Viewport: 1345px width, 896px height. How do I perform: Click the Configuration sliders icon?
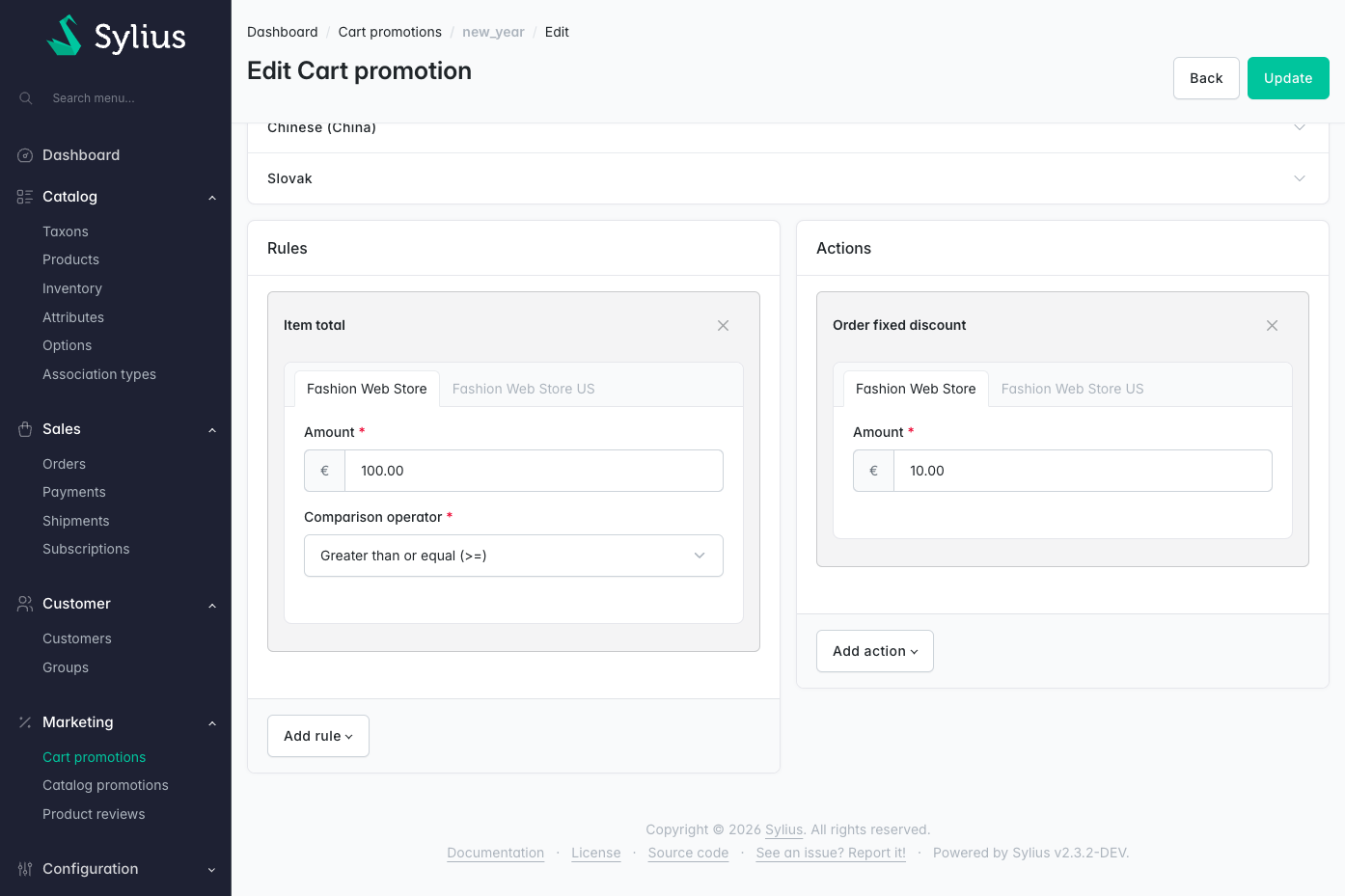25,869
